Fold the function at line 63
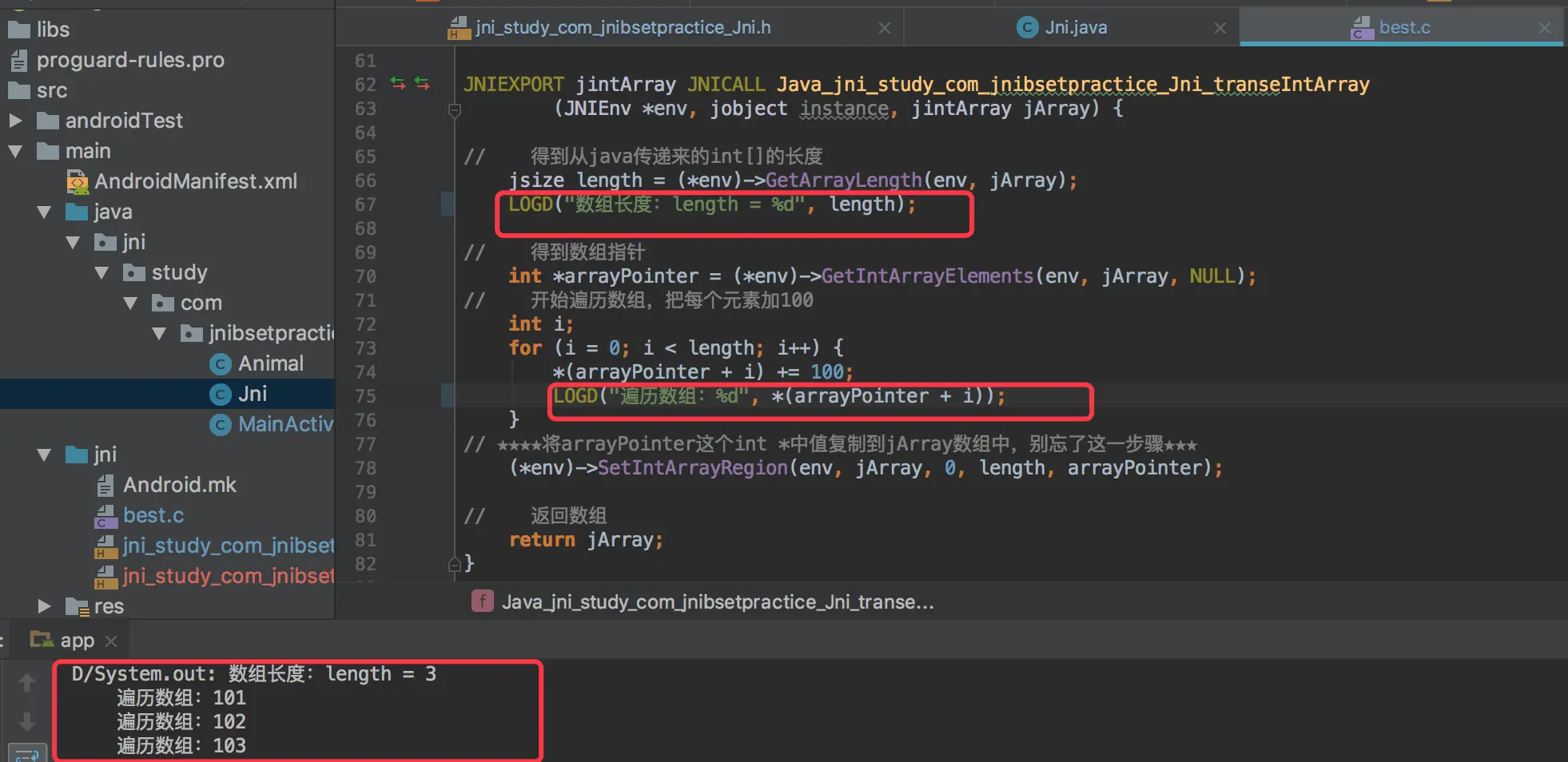Screen dimensions: 1568x762 [455, 110]
